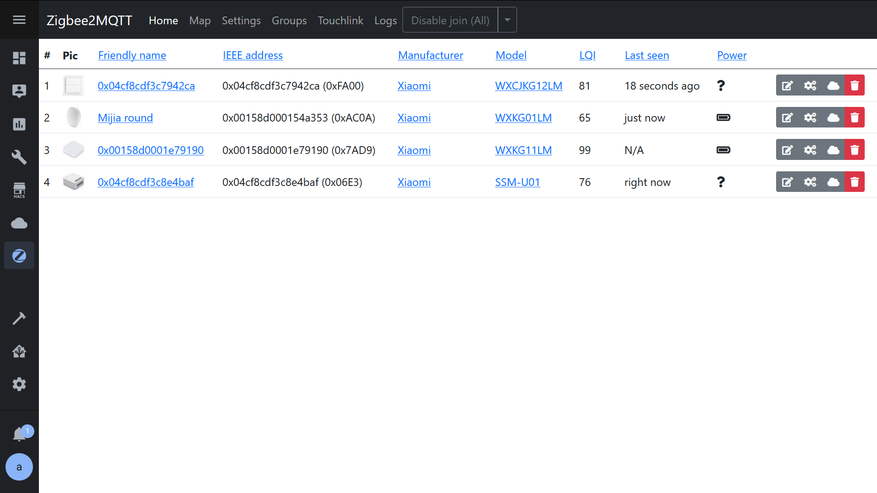Open the Supervisor house sidebar icon
877x493 pixels.
tap(19, 351)
